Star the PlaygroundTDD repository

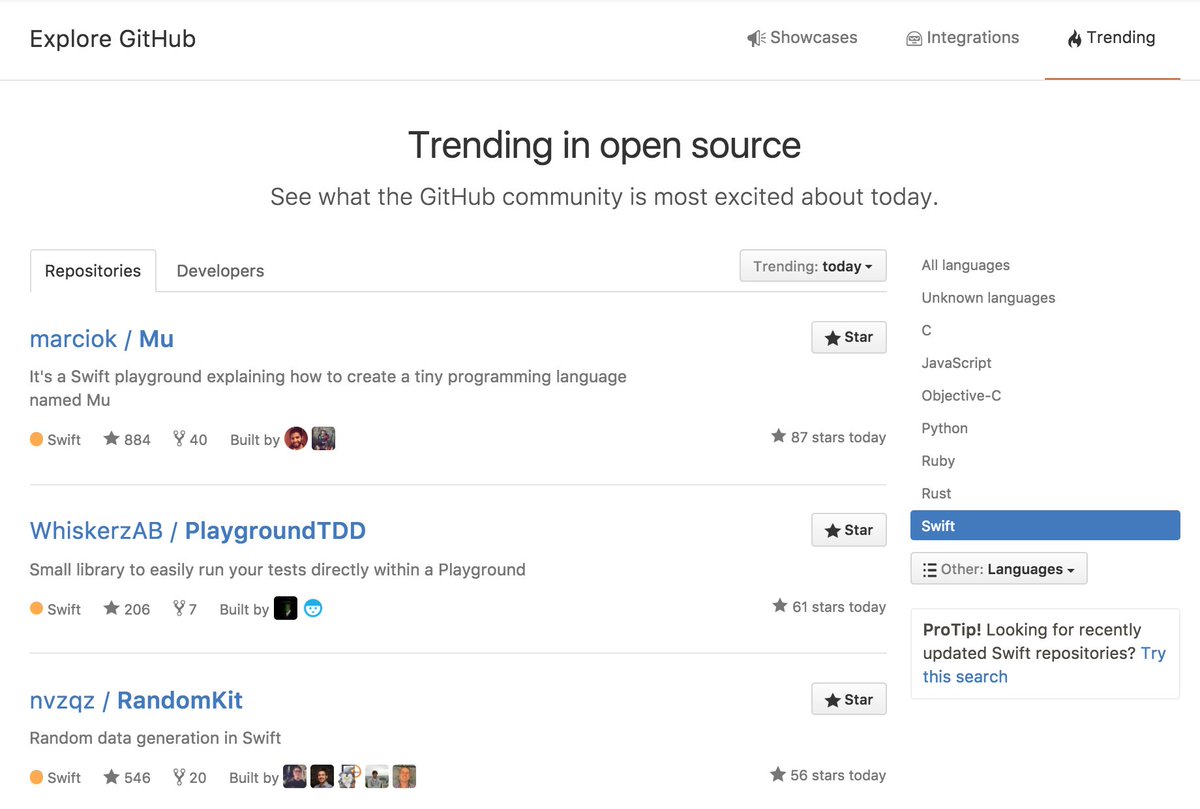point(849,531)
